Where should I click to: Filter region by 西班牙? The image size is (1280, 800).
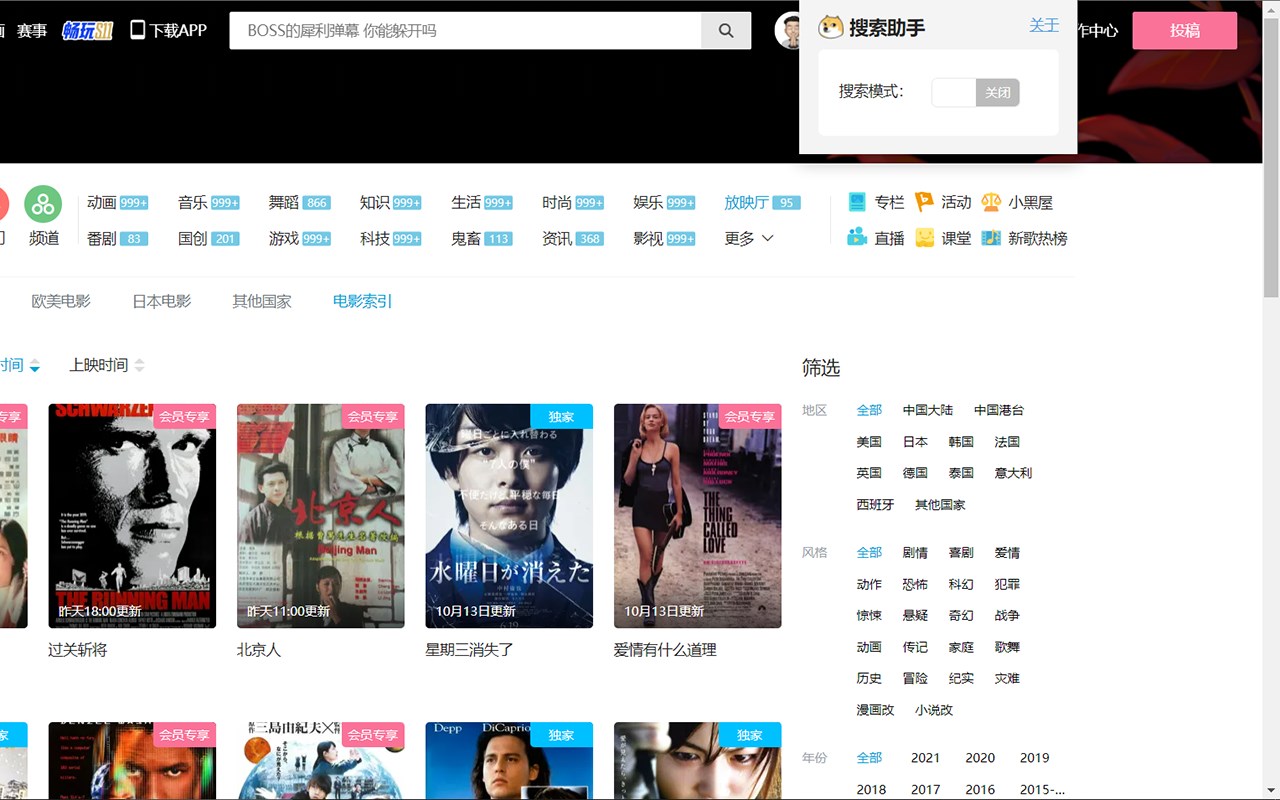point(875,505)
